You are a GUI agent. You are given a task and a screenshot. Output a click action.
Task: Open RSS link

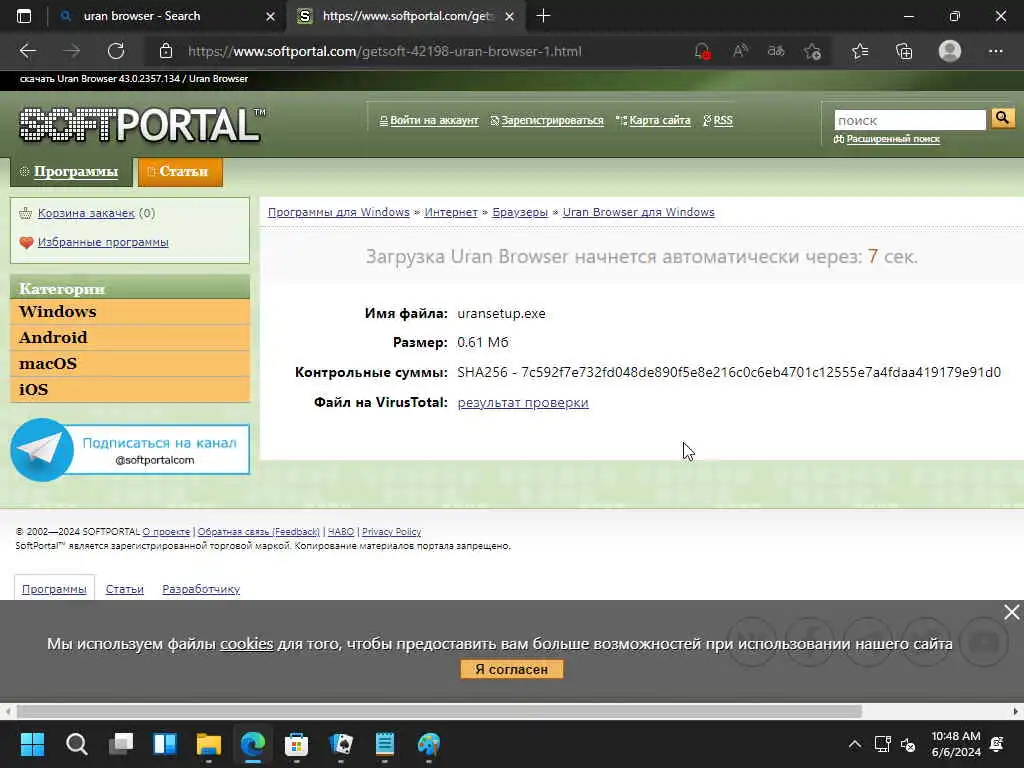pyautogui.click(x=723, y=120)
